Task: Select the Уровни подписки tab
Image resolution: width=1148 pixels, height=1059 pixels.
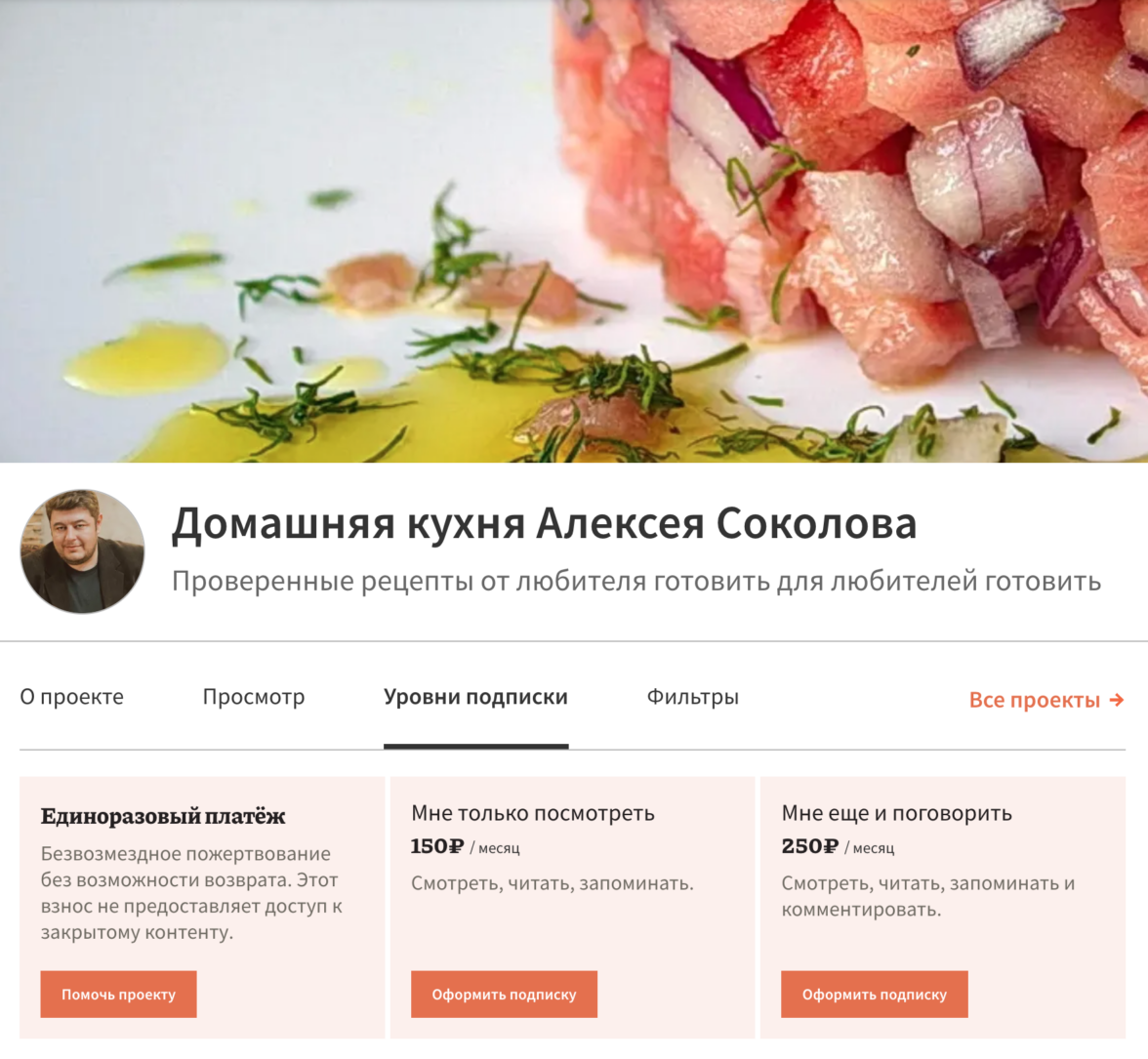Action: coord(476,697)
